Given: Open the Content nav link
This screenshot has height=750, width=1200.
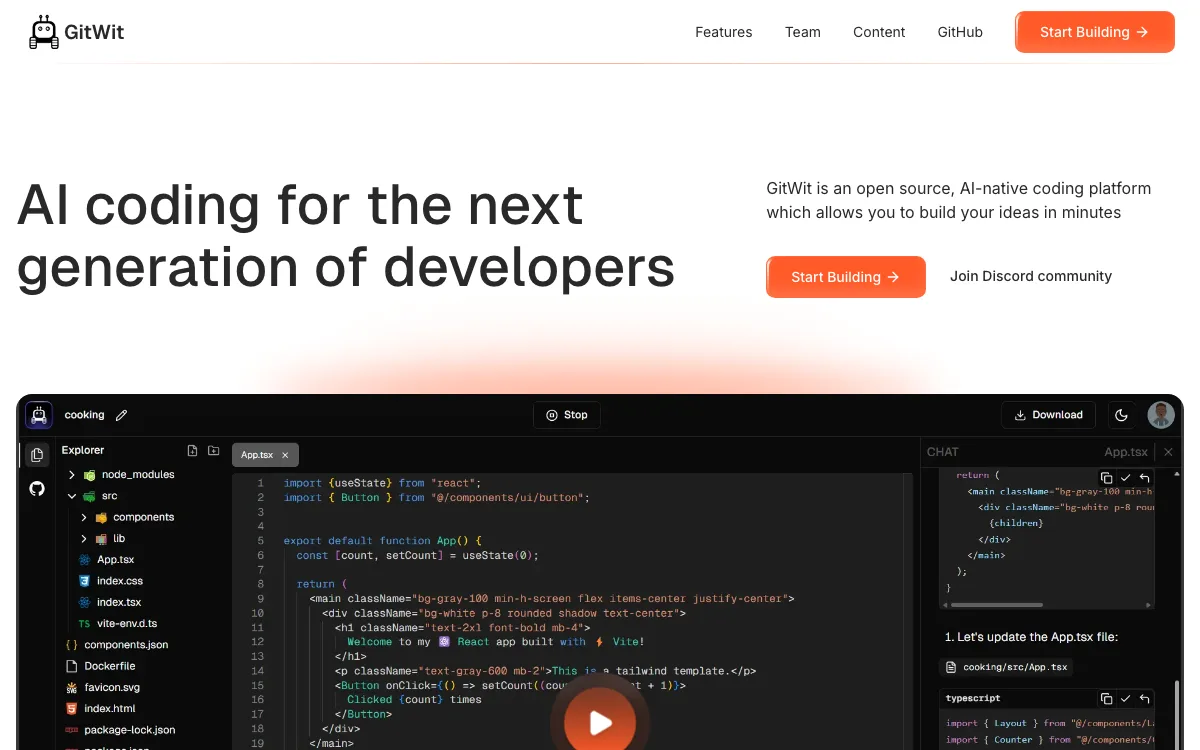Looking at the screenshot, I should coord(879,32).
